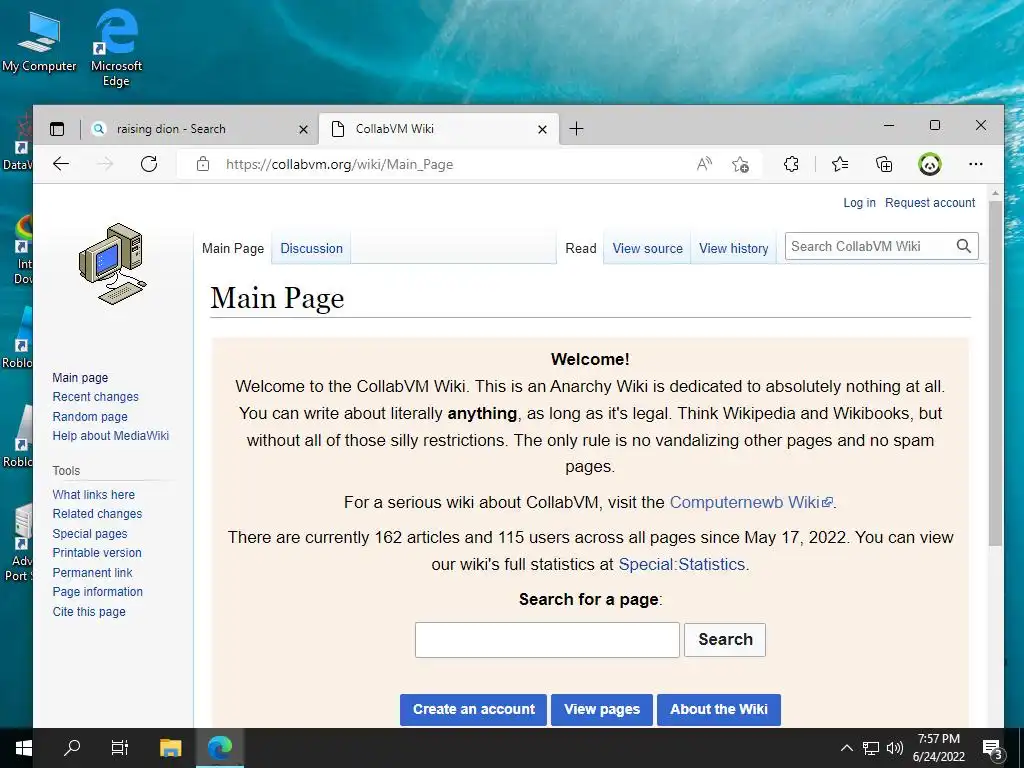The width and height of the screenshot is (1024, 768).
Task: Open the View source tab
Action: point(647,249)
